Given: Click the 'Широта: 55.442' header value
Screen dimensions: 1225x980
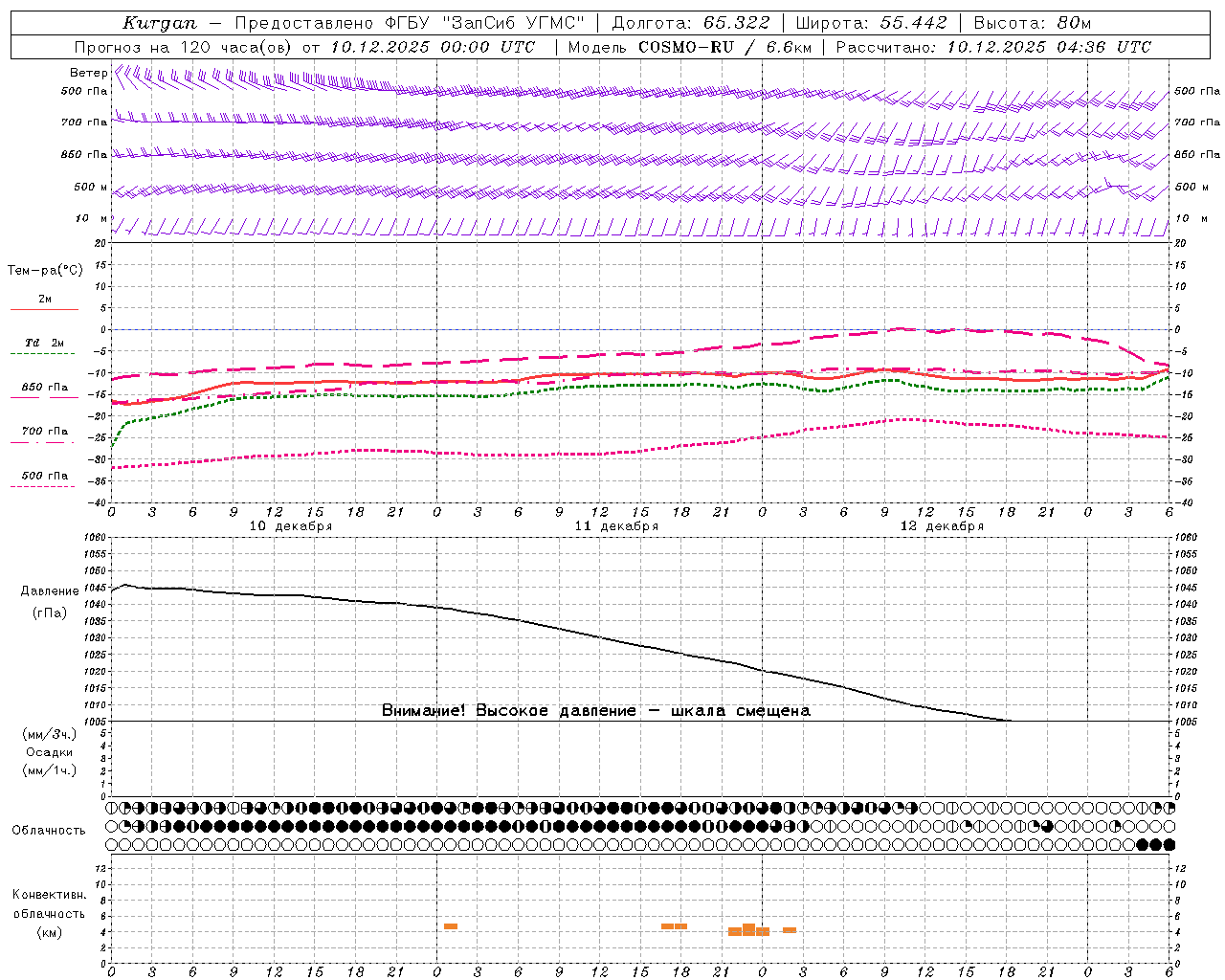Looking at the screenshot, I should [x=872, y=23].
